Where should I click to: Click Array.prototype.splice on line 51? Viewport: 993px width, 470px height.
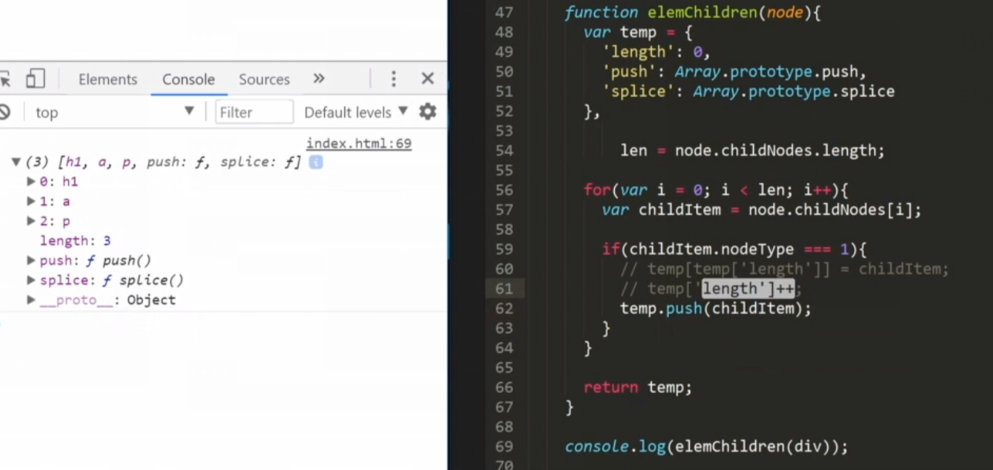pos(794,92)
